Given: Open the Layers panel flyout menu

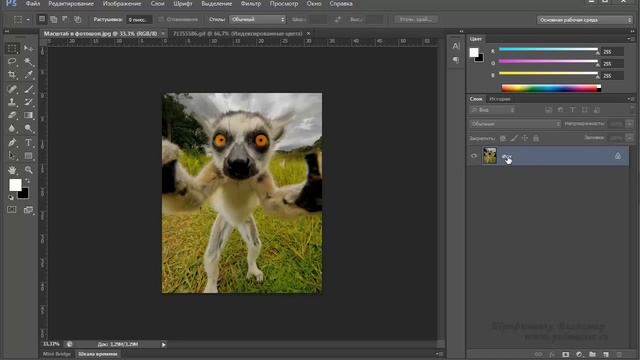Looking at the screenshot, I should 631,99.
